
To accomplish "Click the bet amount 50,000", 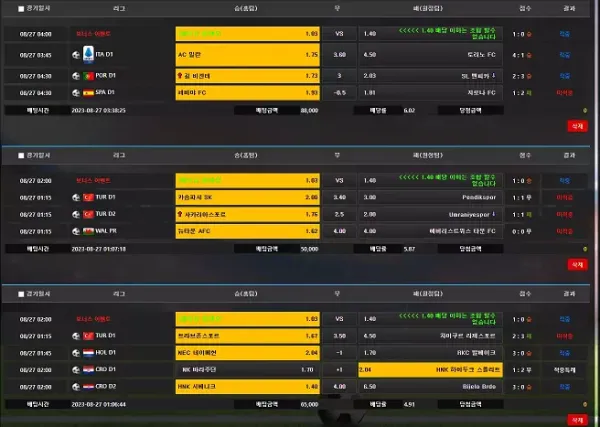I will point(310,249).
